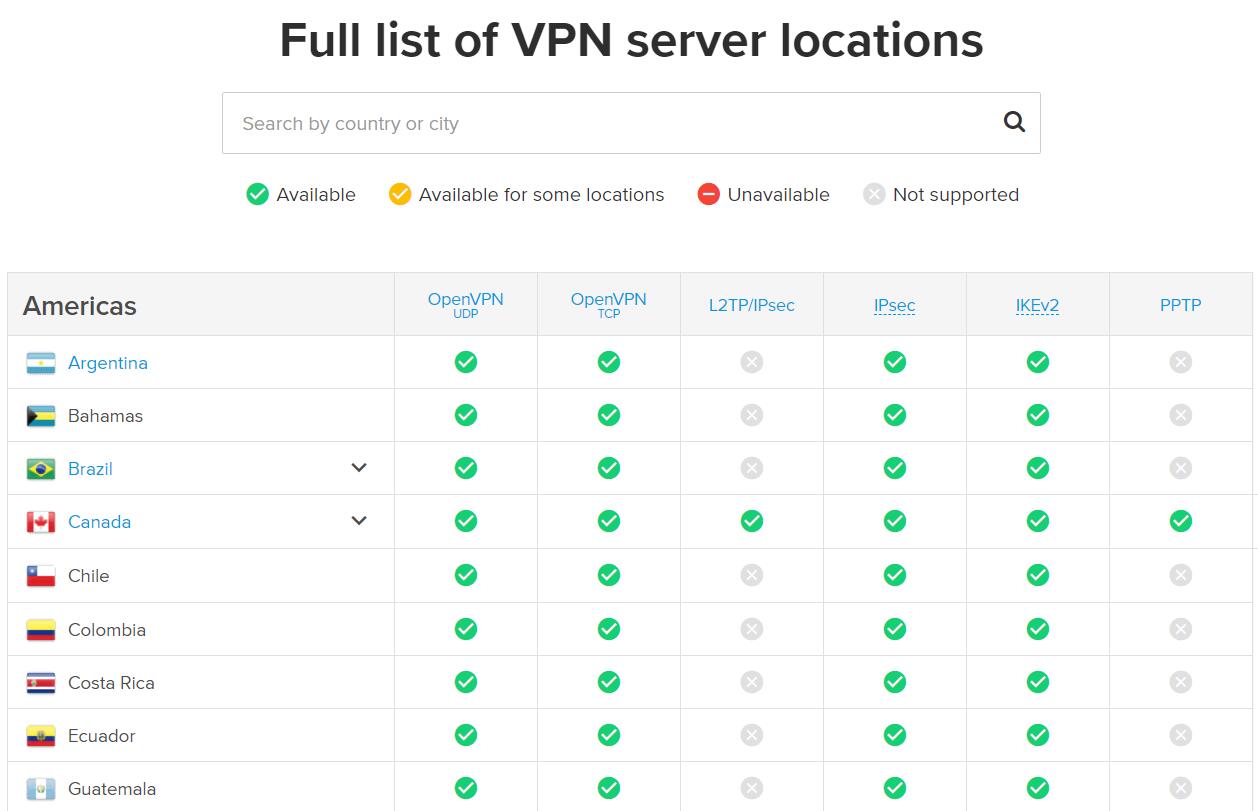Viewport: 1258px width, 811px height.
Task: Click Canada's green PPTP checkmark
Action: click(1180, 521)
